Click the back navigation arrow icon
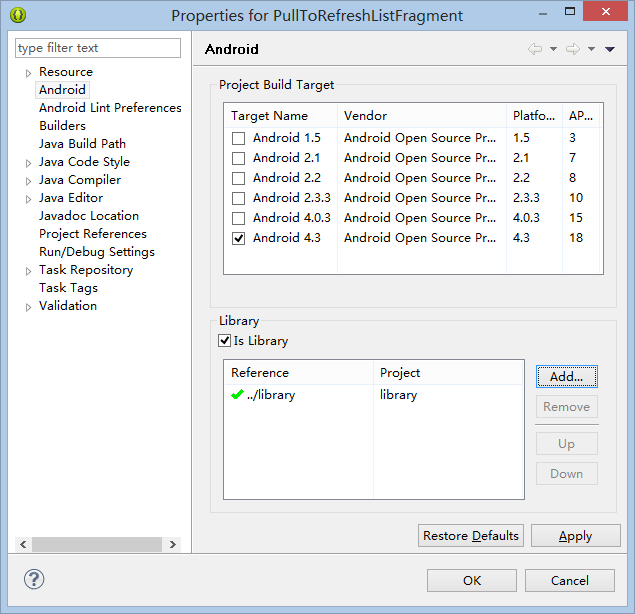This screenshot has width=635, height=614. point(535,49)
